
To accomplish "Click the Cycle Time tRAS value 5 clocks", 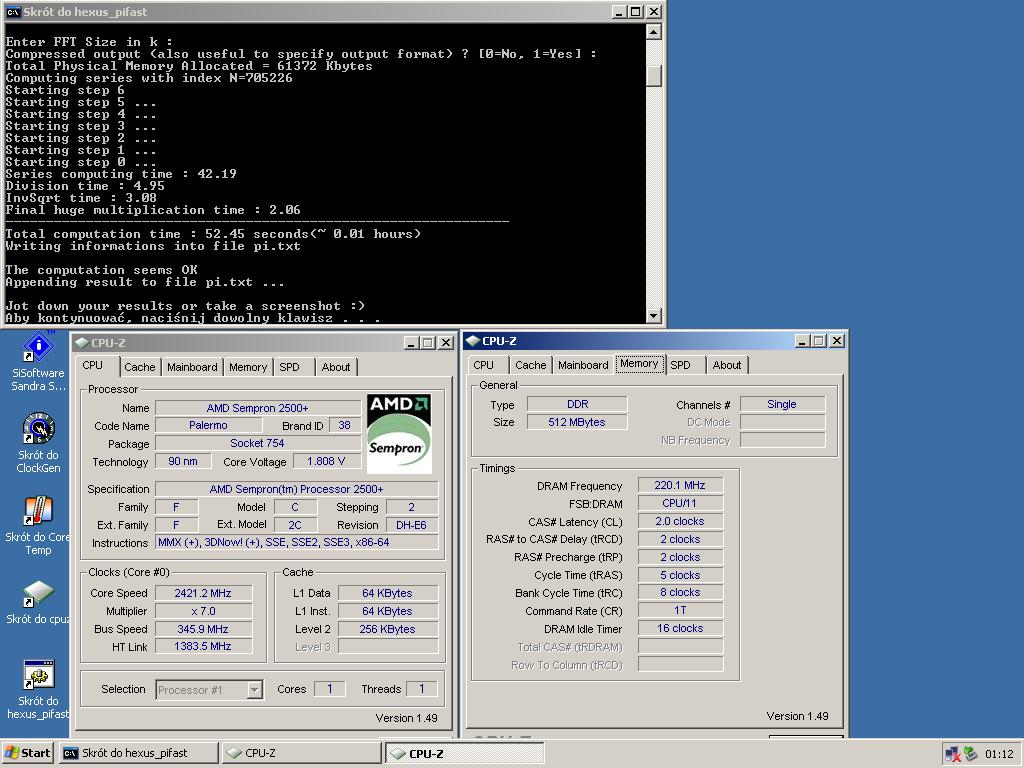I will point(680,575).
